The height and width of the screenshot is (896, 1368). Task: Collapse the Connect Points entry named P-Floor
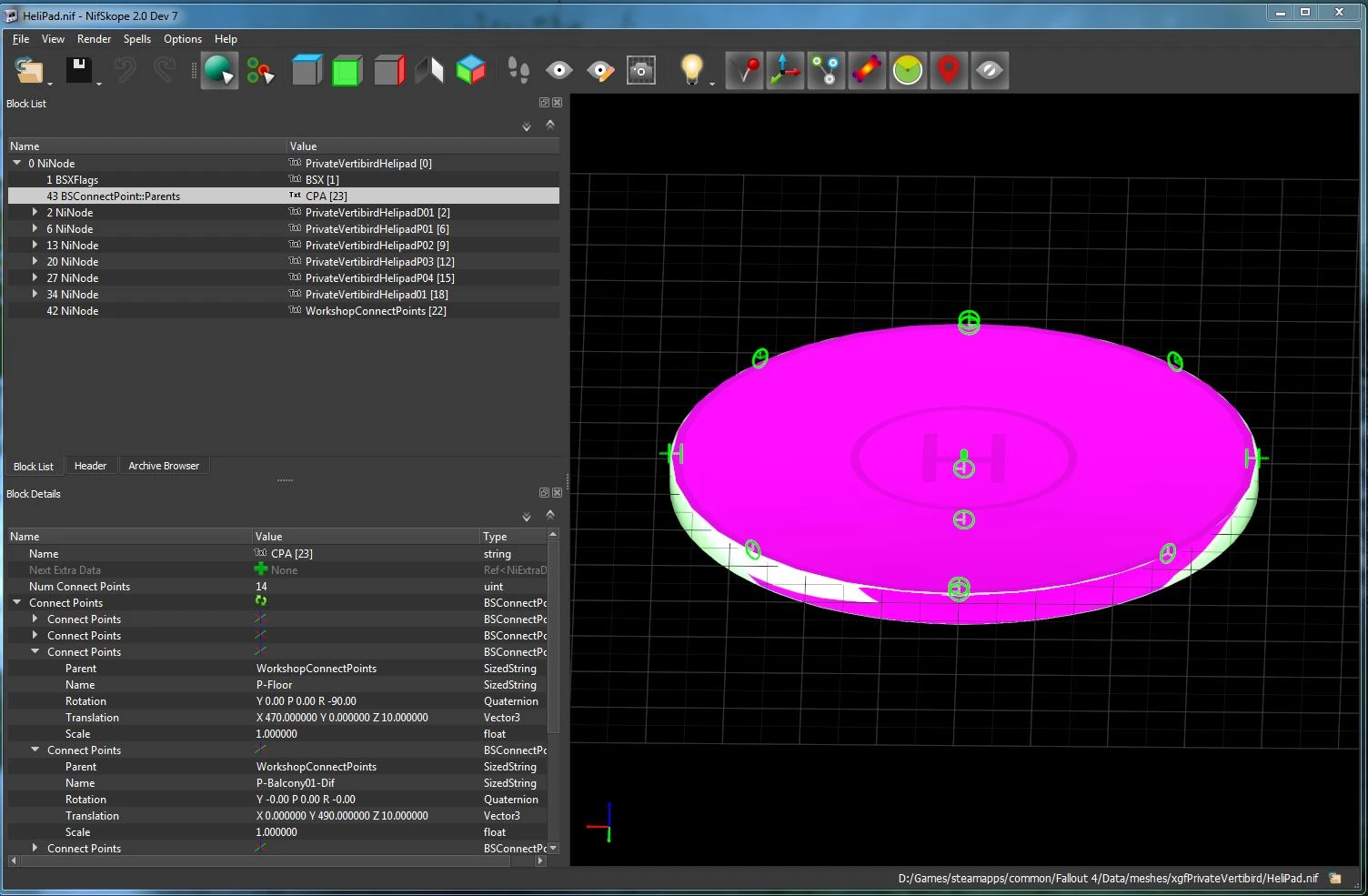pyautogui.click(x=35, y=651)
